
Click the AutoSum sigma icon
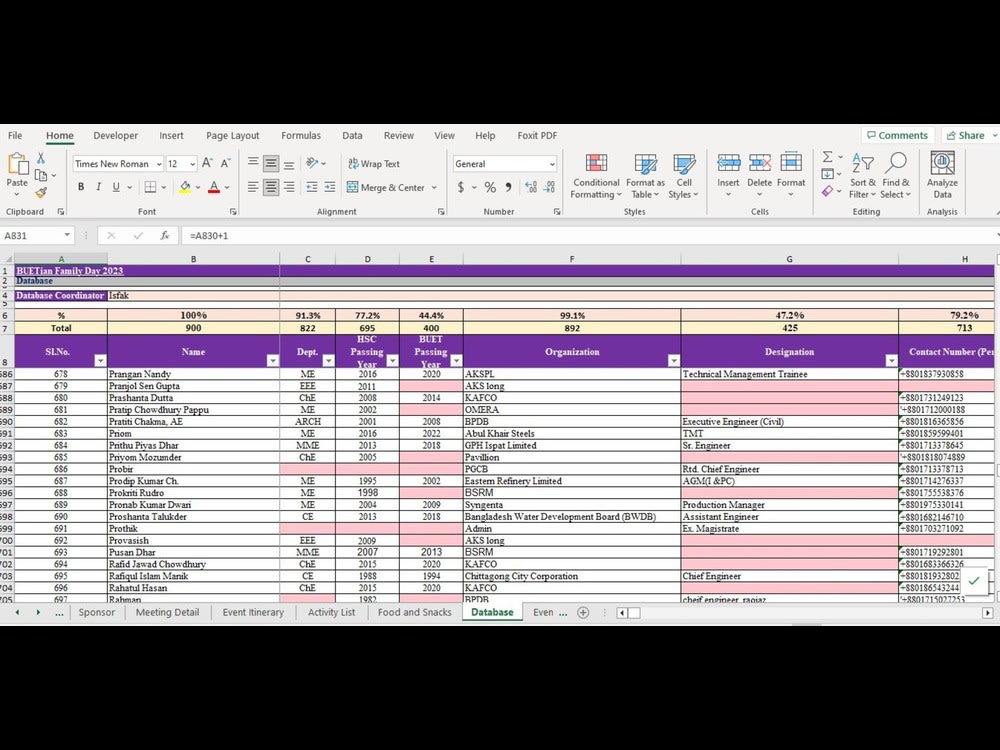coord(827,157)
